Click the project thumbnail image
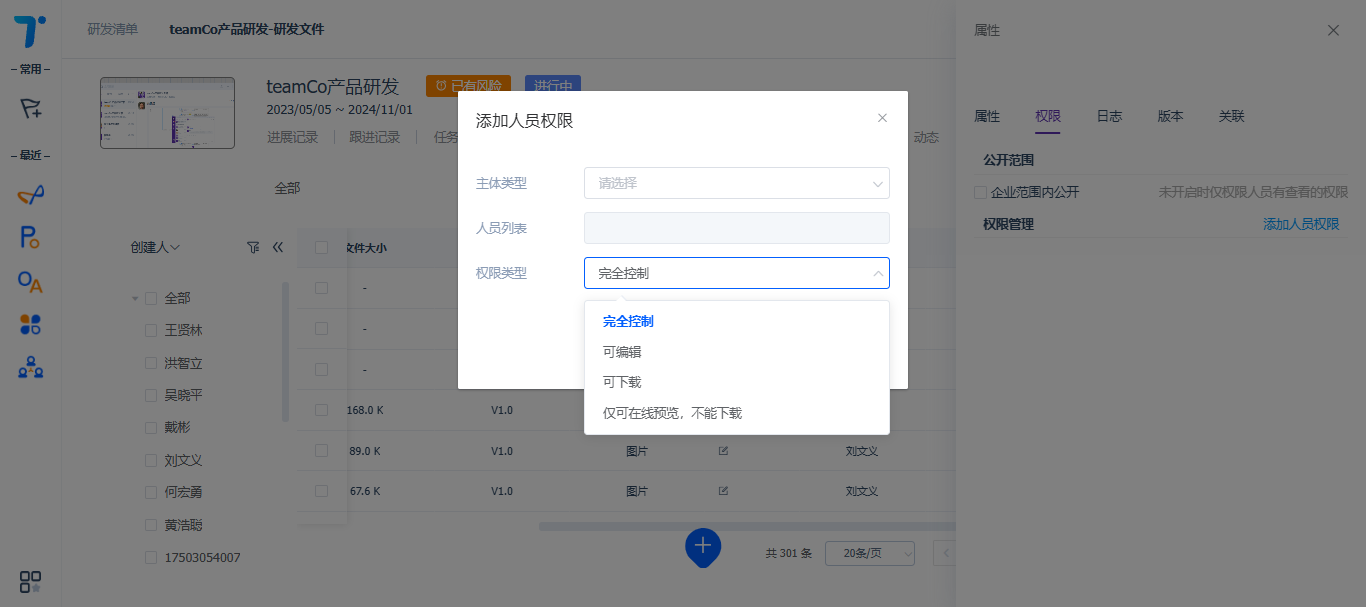 167,113
